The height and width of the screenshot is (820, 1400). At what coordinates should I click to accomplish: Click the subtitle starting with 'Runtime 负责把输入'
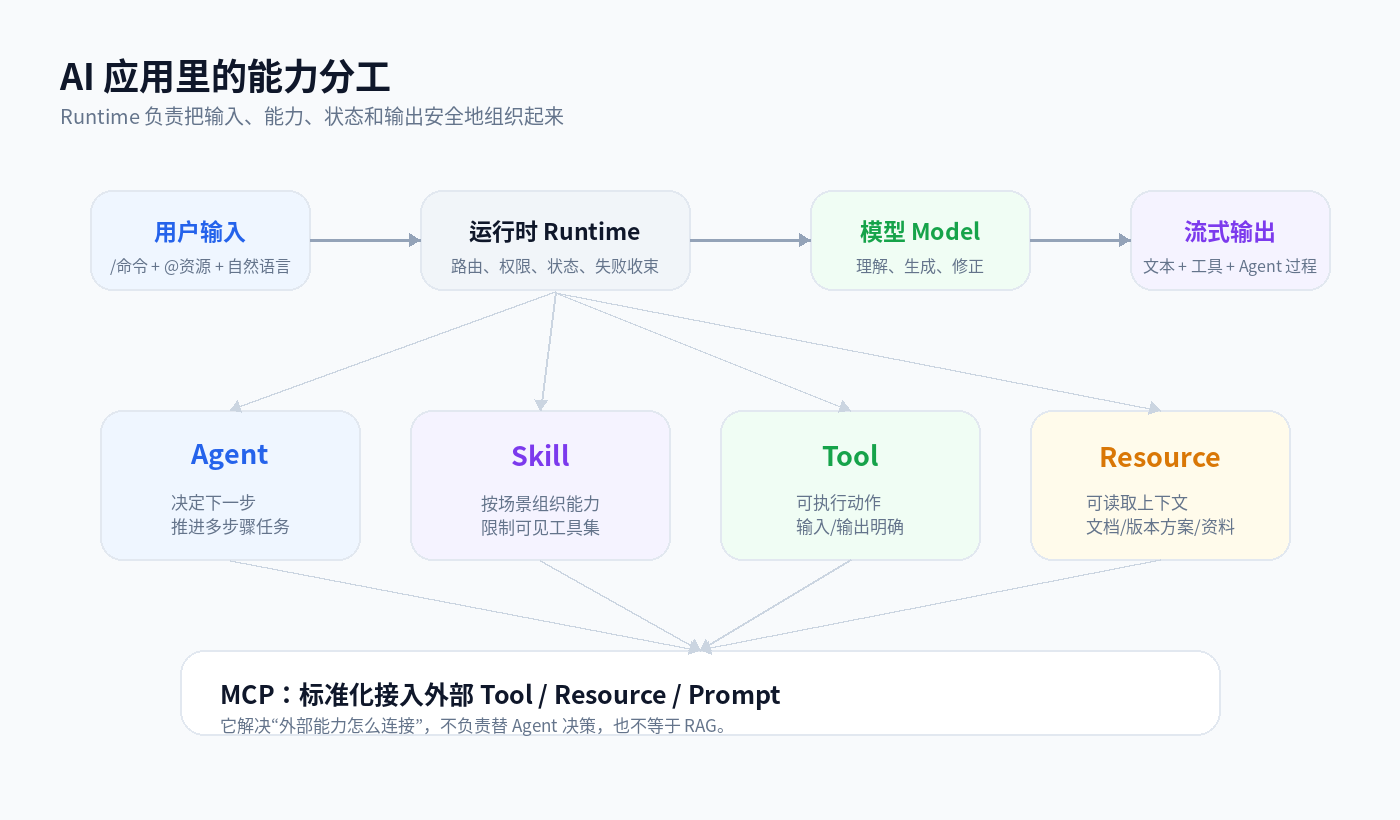312,116
